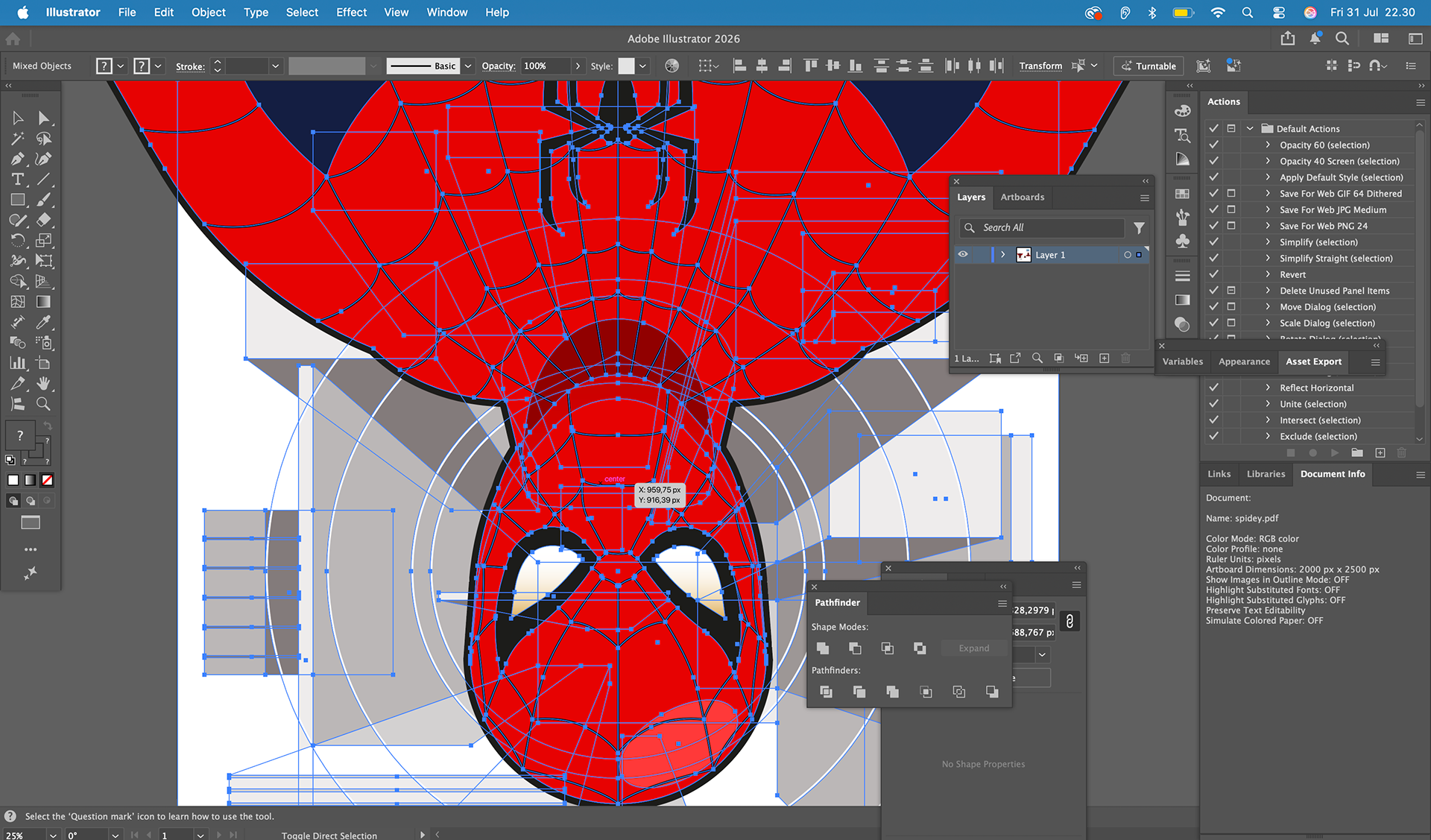
Task: Select the Selection tool arrow
Action: tap(18, 118)
